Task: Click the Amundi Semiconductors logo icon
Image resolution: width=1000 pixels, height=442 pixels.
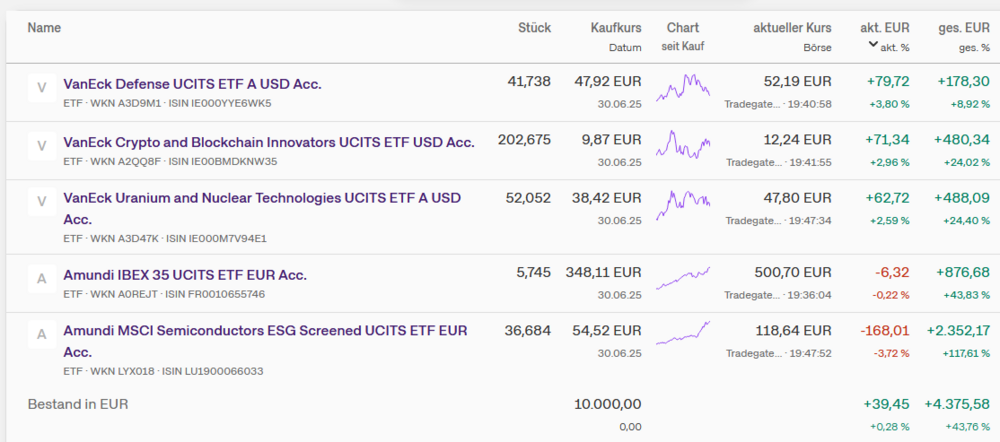Action: [x=42, y=334]
